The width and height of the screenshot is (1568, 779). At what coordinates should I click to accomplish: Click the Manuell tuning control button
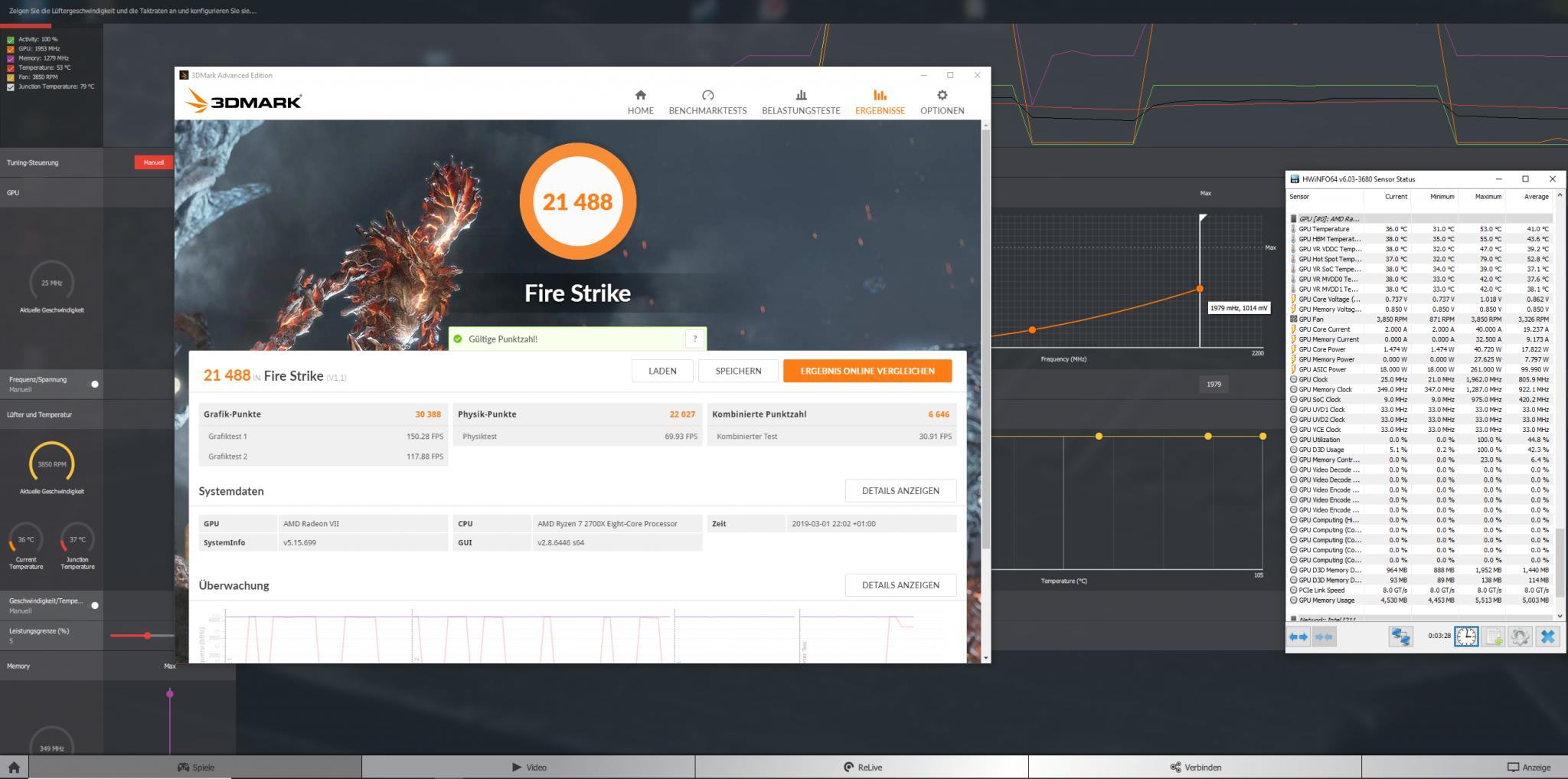pos(153,162)
